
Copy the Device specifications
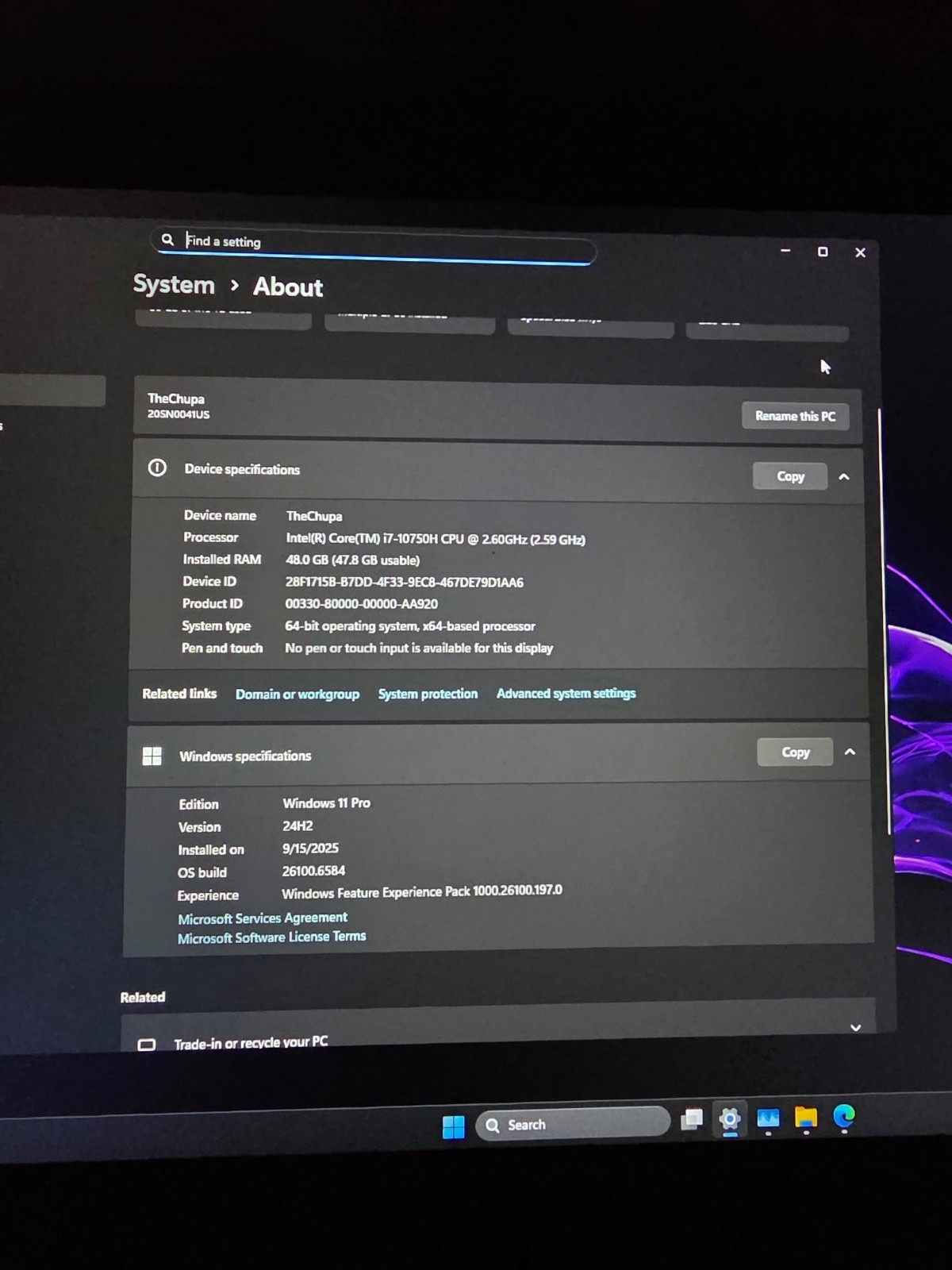pos(790,476)
